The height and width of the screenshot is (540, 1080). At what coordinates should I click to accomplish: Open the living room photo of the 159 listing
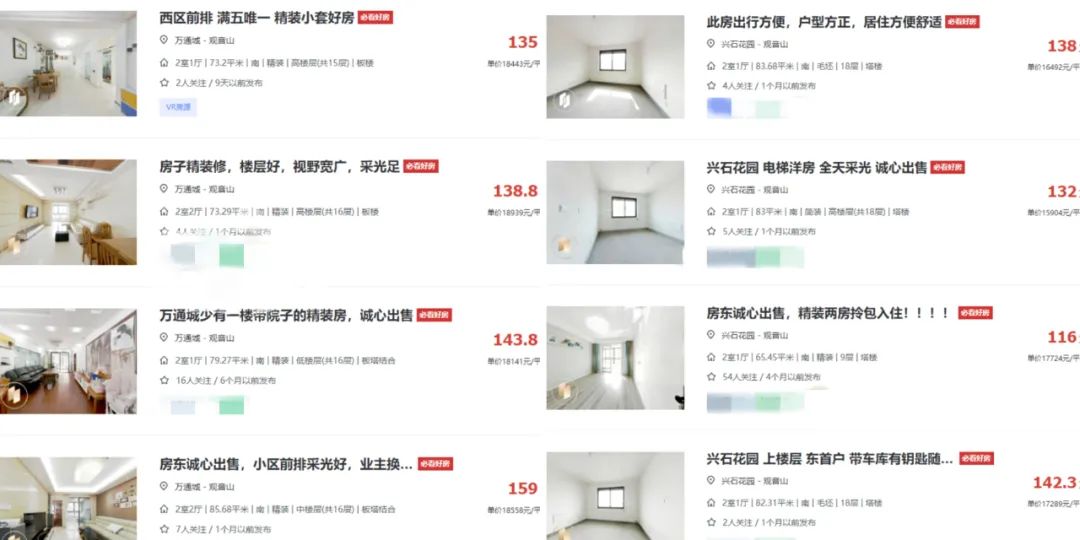click(68, 498)
